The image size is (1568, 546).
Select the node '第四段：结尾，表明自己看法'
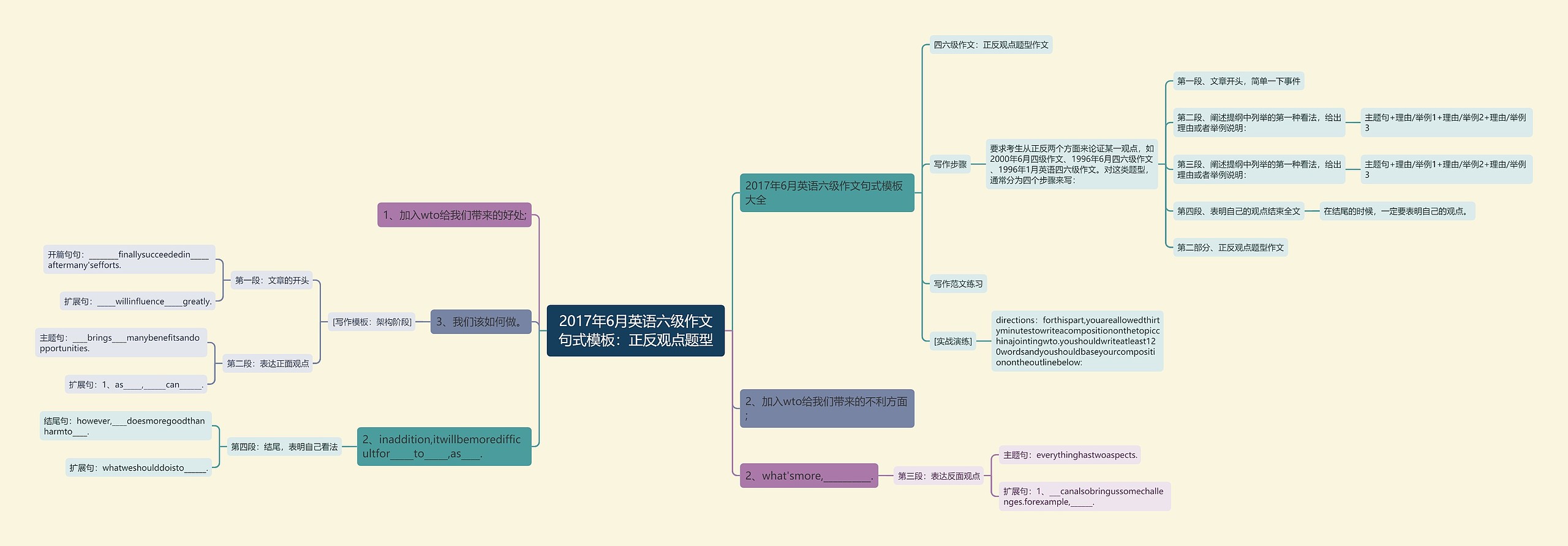[284, 447]
